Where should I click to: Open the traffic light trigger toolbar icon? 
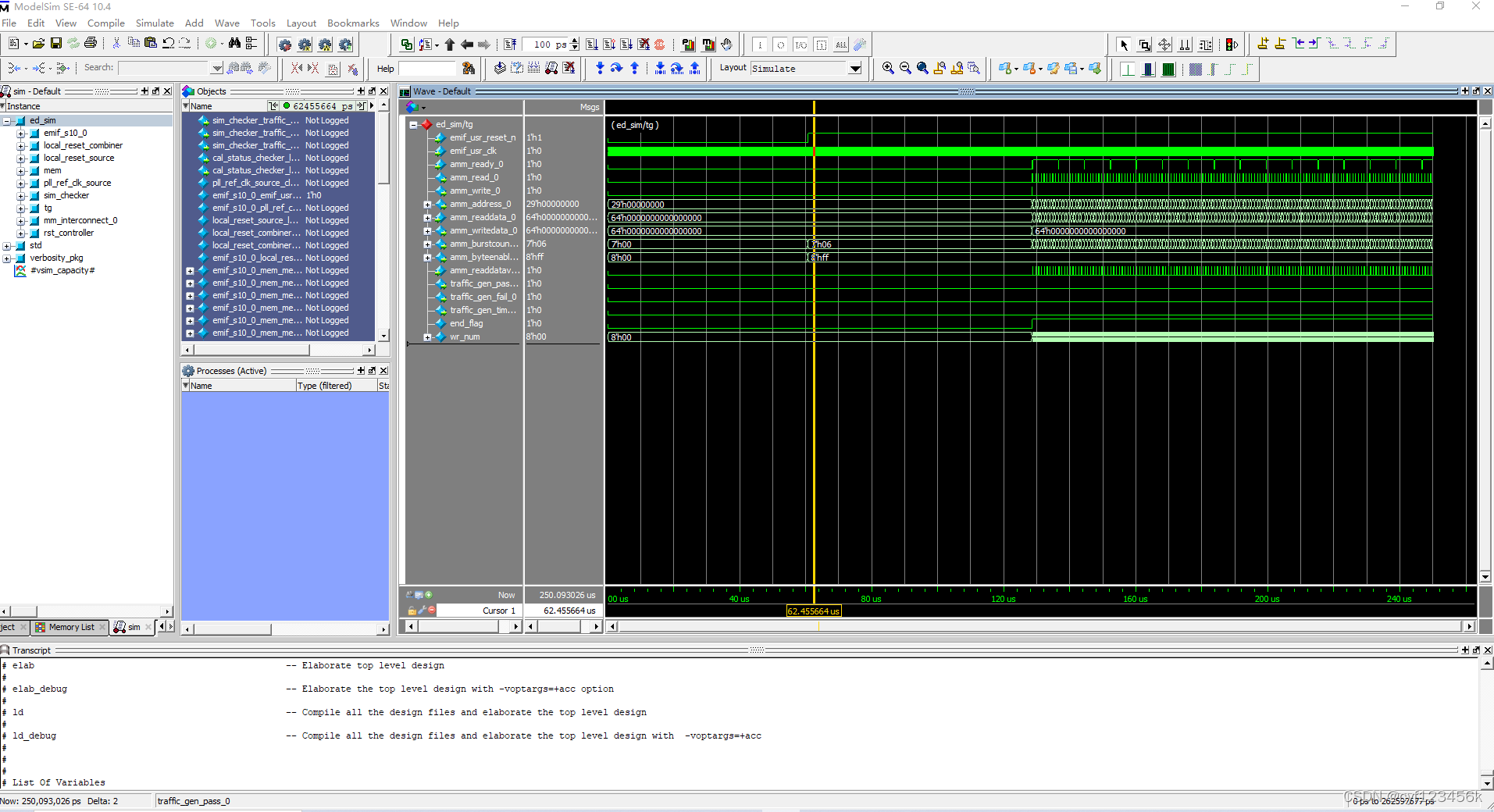pyautogui.click(x=1232, y=45)
